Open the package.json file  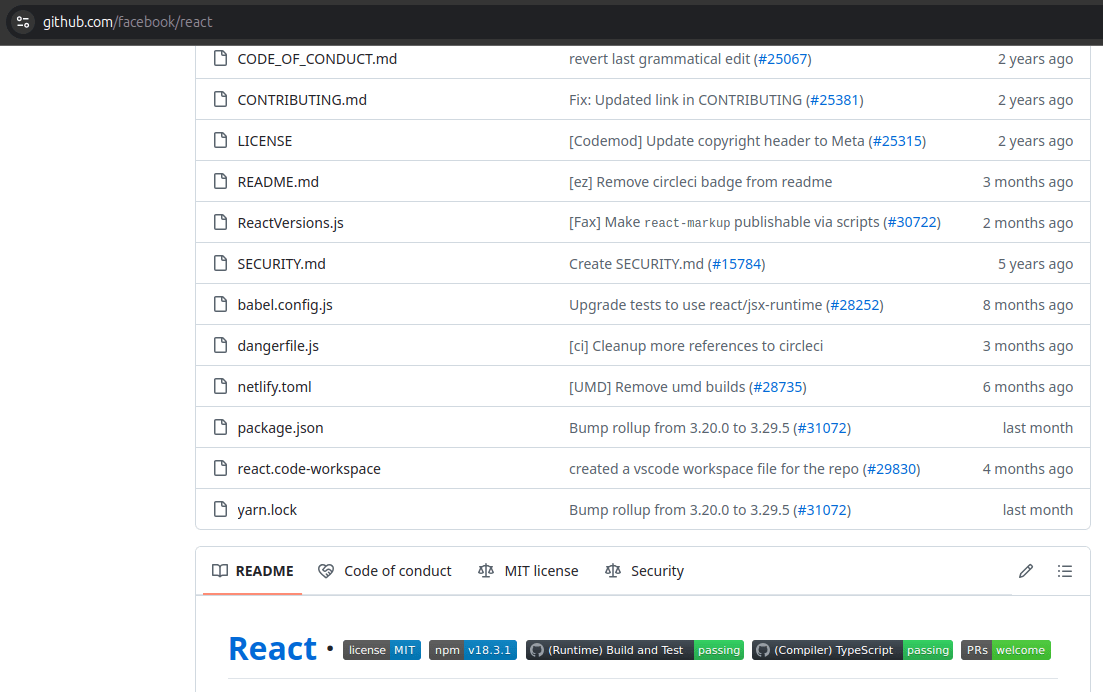280,428
